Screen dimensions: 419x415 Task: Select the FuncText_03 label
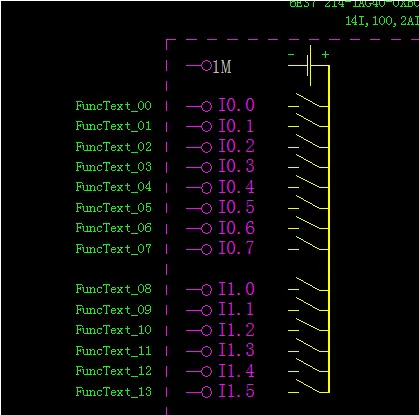coord(113,167)
